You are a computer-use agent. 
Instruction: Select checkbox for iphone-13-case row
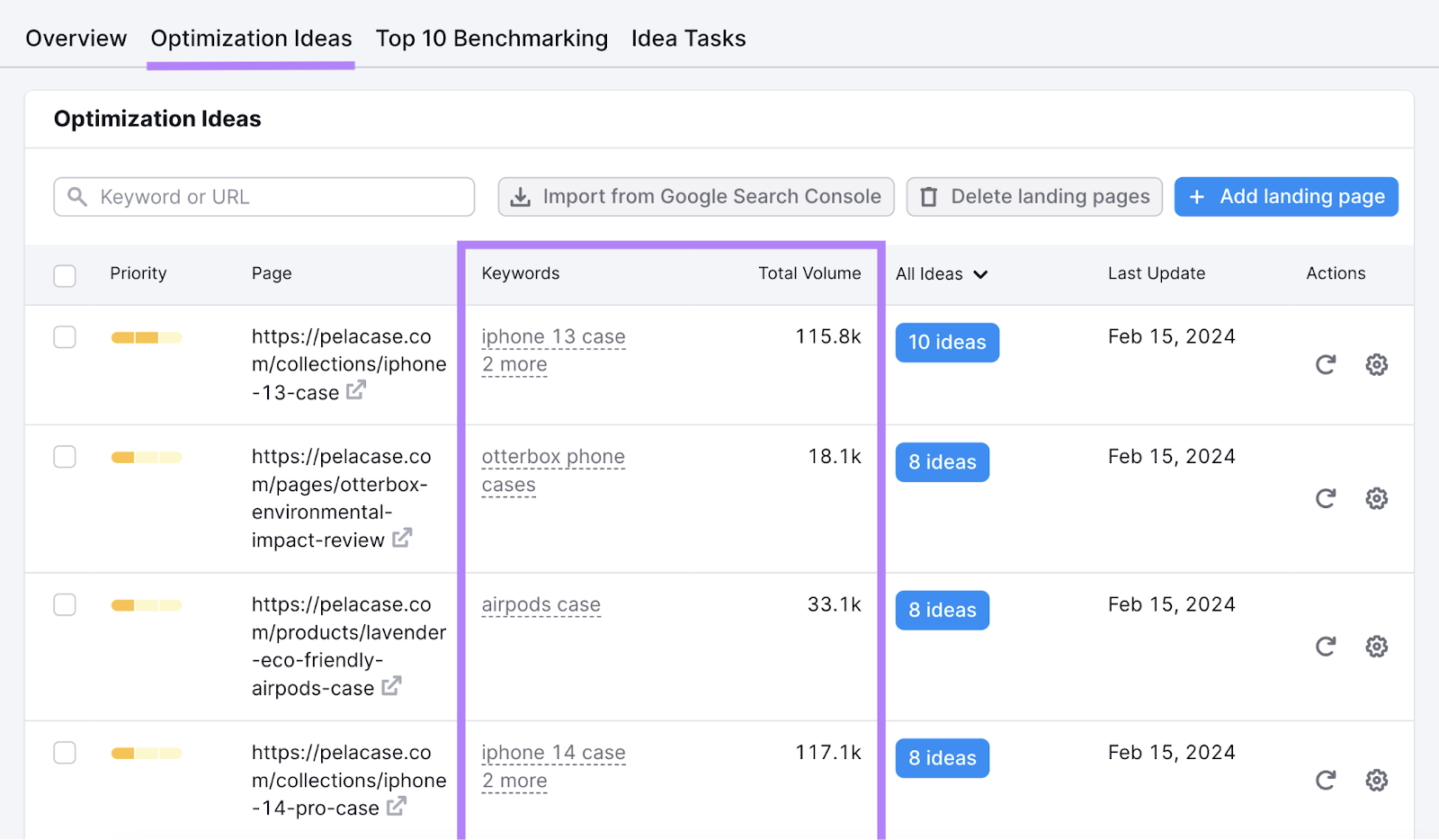[x=65, y=337]
